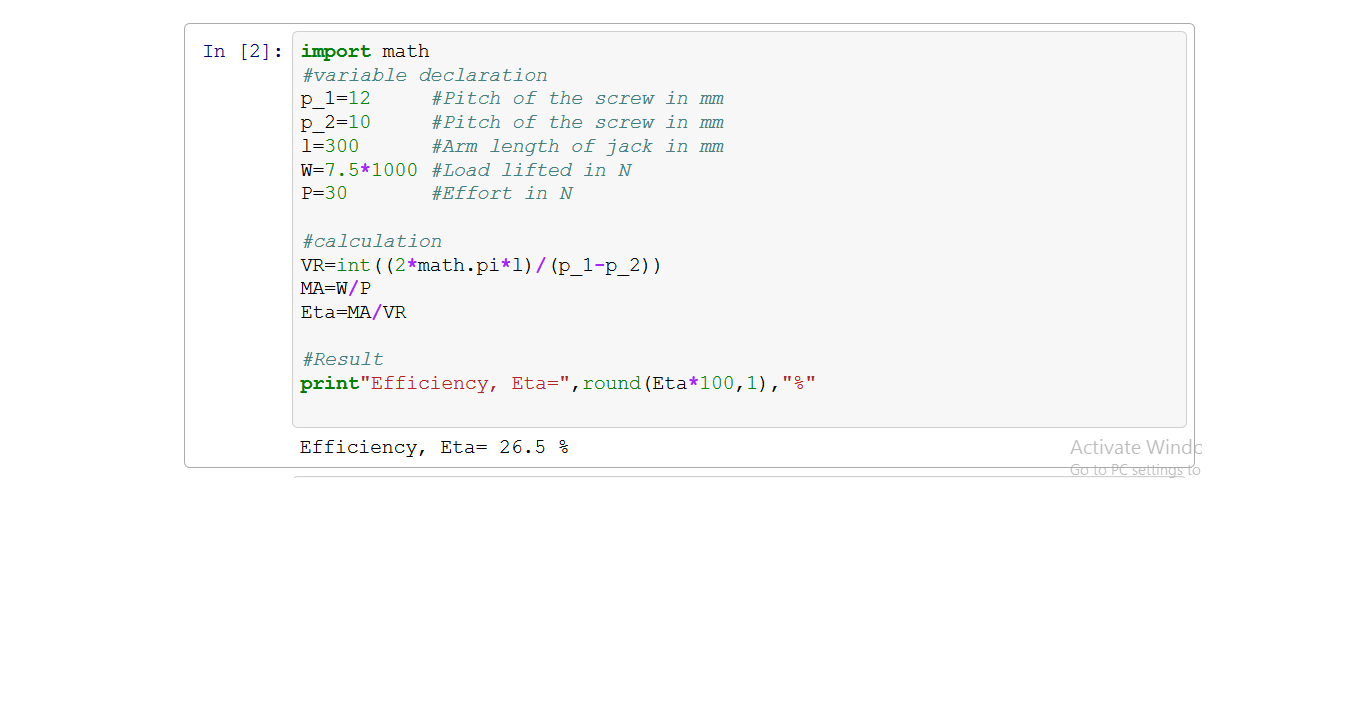The height and width of the screenshot is (702, 1360).
Task: Place cursor on the import math line
Action: tap(365, 51)
